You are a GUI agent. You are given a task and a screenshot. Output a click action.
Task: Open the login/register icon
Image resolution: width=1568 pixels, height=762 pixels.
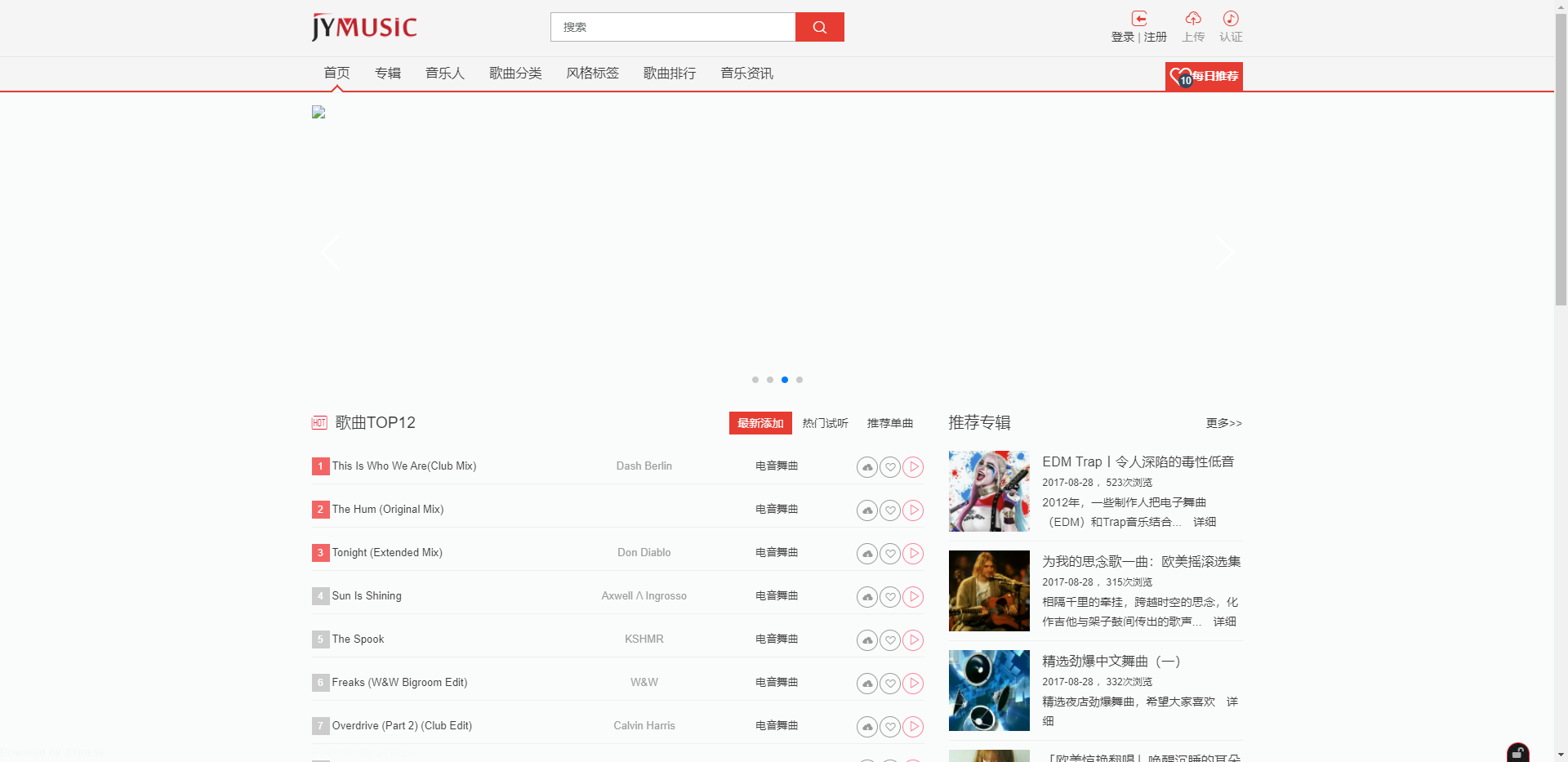coord(1138,19)
